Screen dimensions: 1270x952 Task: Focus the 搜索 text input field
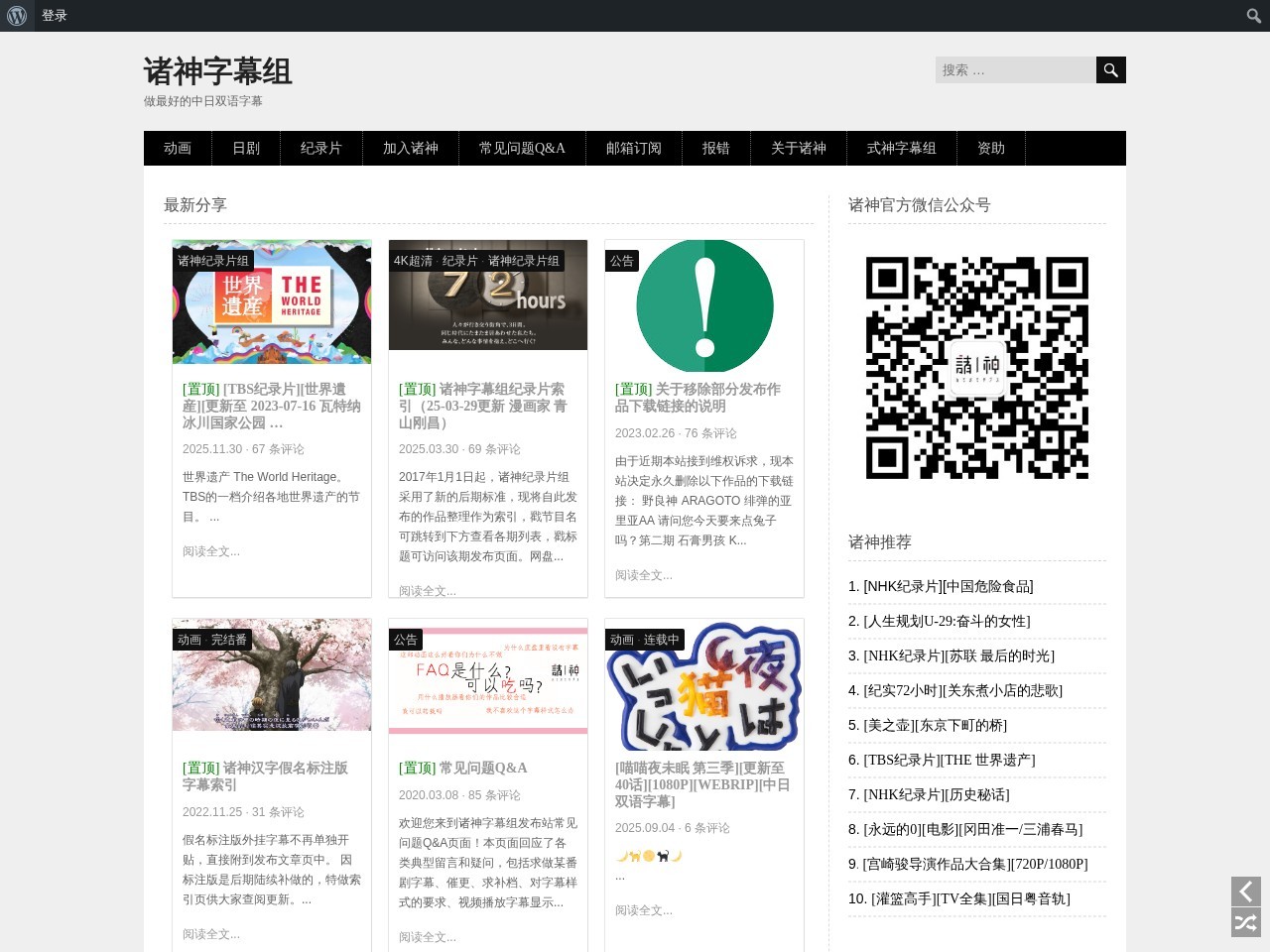tap(1014, 70)
